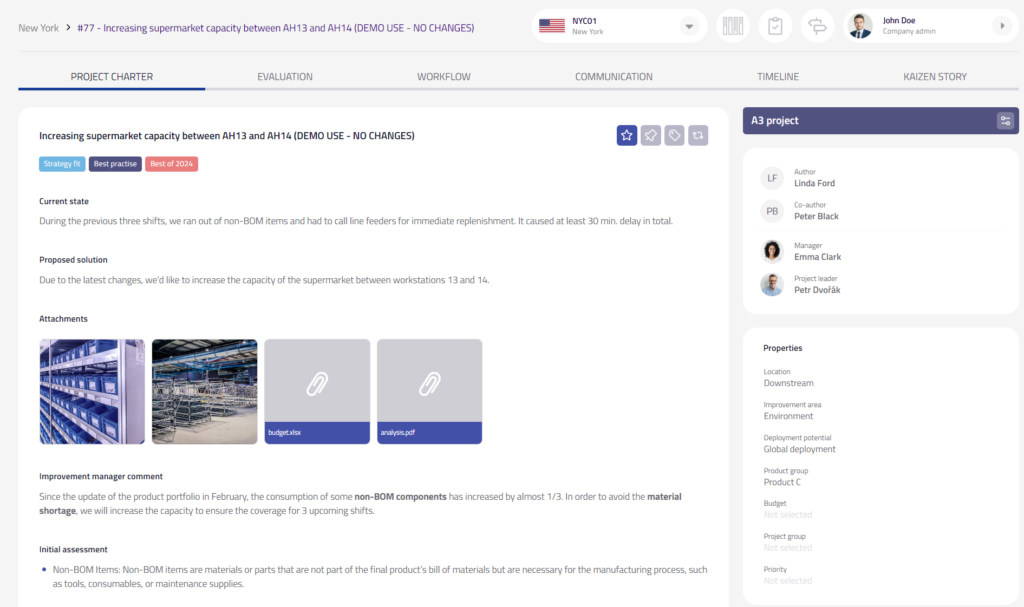Open the Kaizen Story tab
This screenshot has width=1024, height=607.
click(x=934, y=76)
